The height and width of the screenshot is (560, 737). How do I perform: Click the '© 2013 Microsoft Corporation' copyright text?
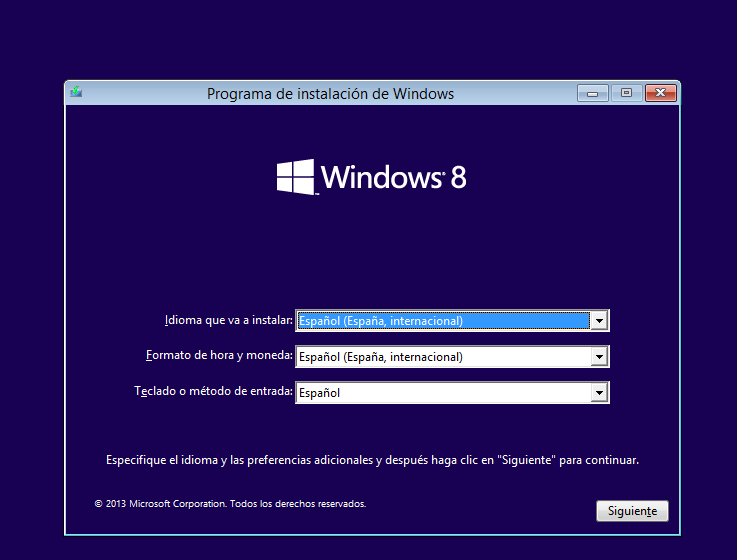tap(230, 504)
